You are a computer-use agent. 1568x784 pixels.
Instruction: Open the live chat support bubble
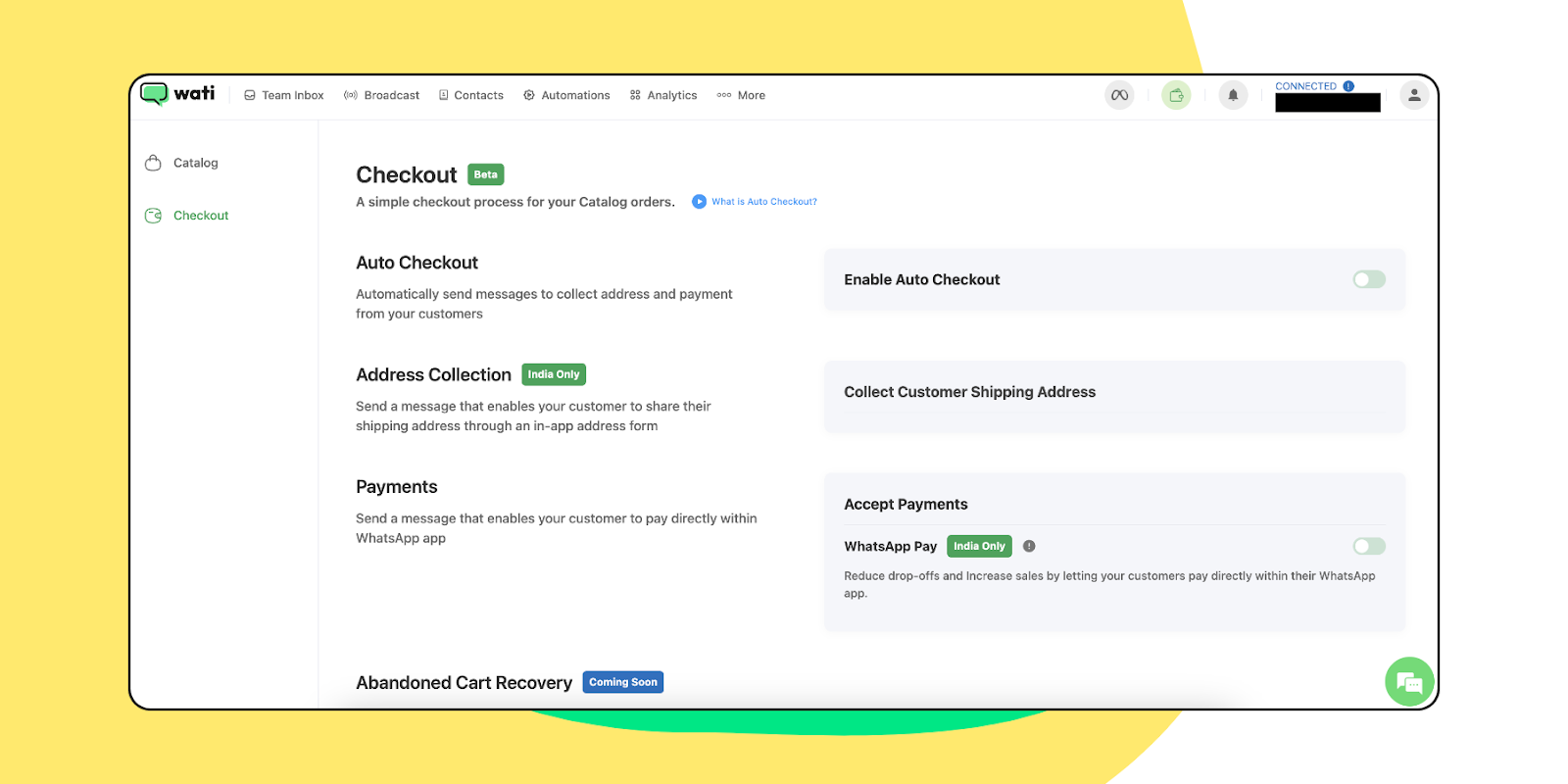point(1409,682)
